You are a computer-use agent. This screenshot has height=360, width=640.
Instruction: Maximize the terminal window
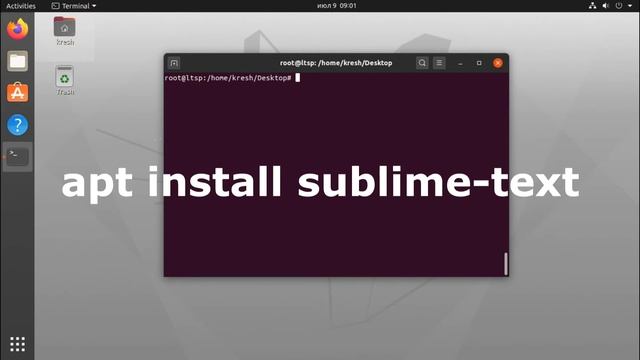coord(479,63)
